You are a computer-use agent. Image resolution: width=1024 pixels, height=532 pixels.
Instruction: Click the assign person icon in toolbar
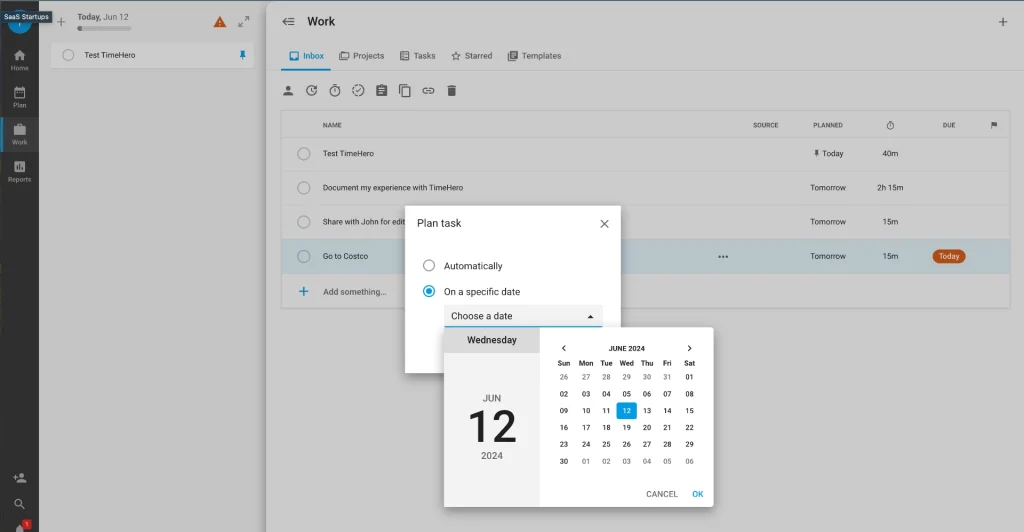click(288, 91)
